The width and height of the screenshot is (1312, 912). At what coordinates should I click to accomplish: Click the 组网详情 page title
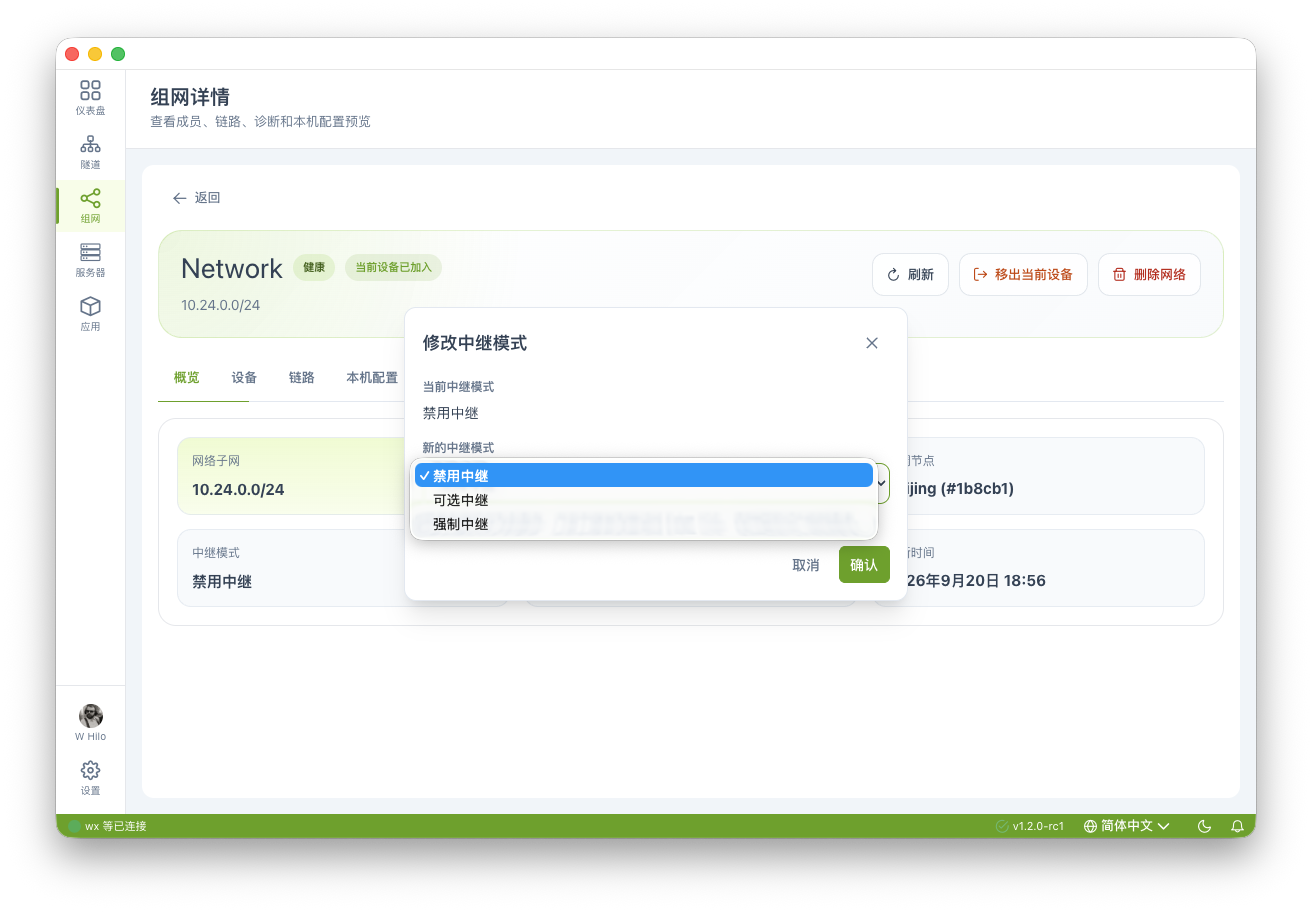coord(190,97)
